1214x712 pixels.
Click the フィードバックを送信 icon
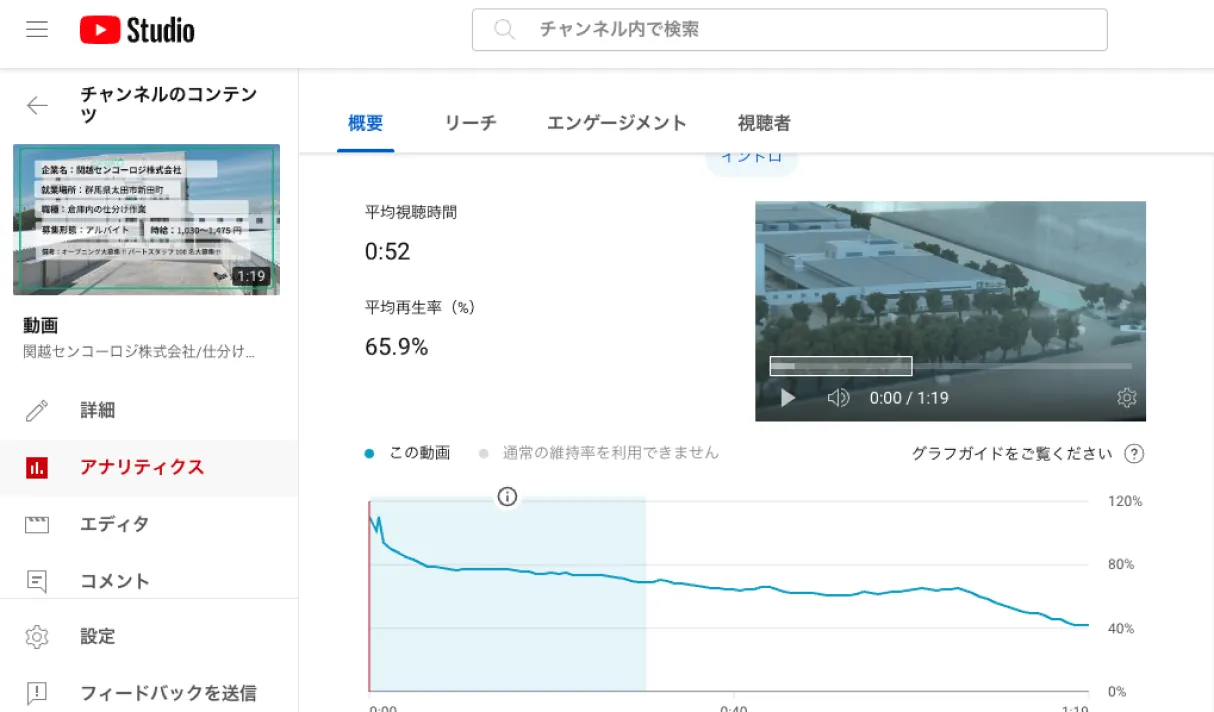click(x=37, y=691)
